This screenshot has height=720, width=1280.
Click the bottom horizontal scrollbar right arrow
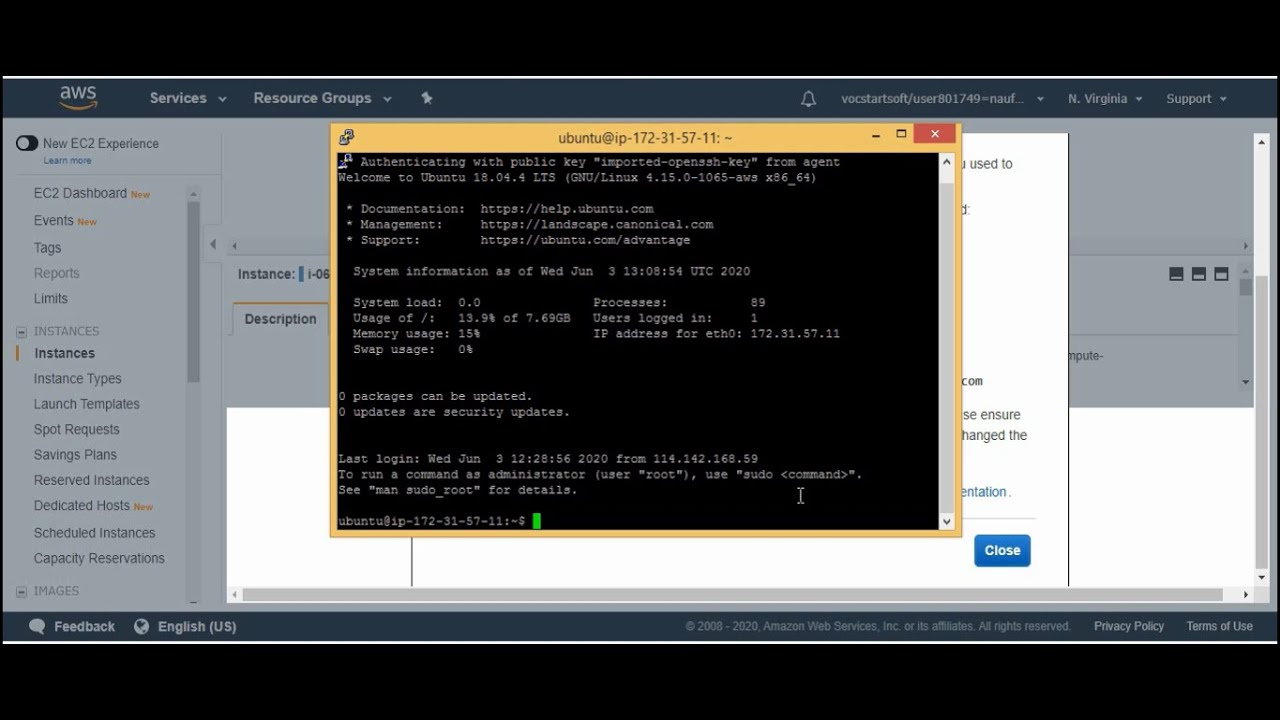click(x=1245, y=595)
